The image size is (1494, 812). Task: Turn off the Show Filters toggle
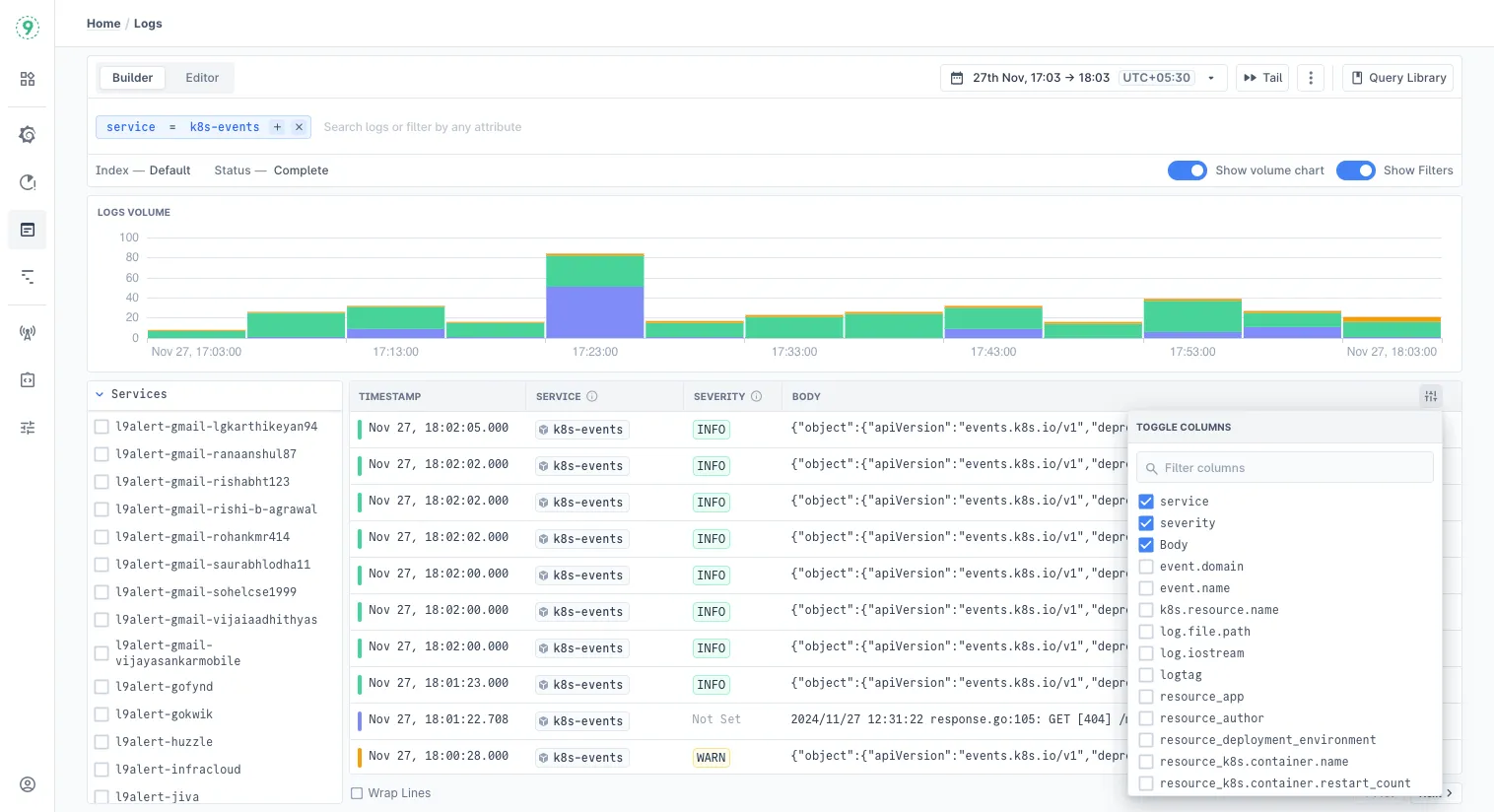point(1355,169)
